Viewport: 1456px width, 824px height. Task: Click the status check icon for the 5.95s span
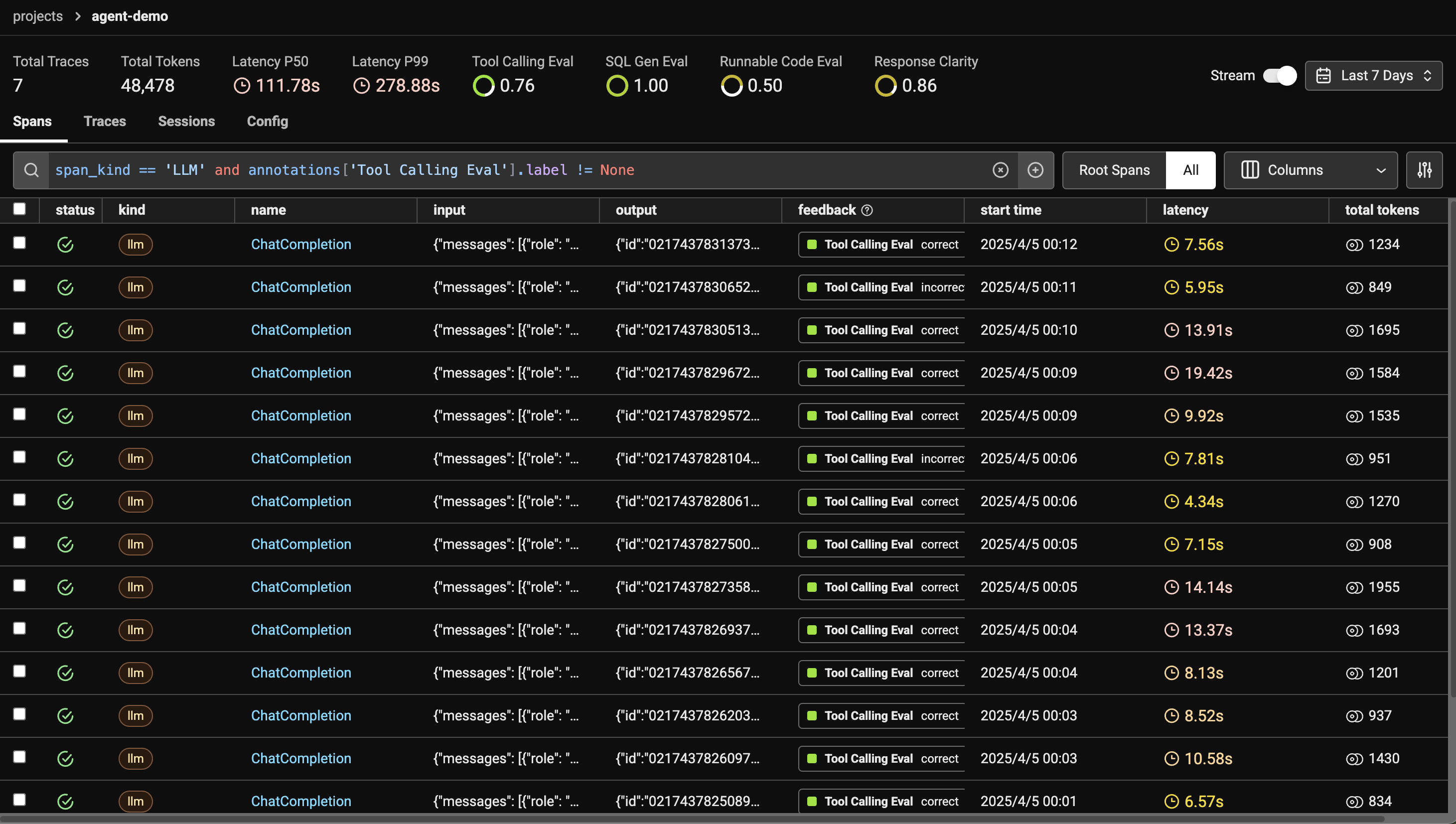click(x=65, y=287)
